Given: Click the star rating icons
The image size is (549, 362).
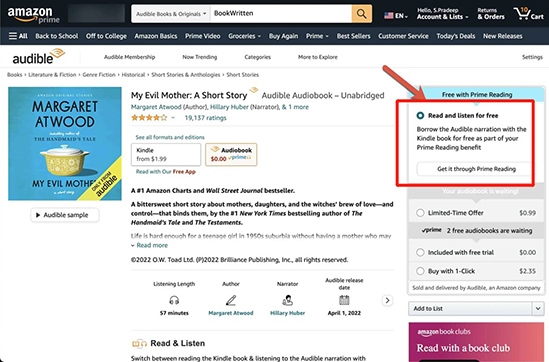Looking at the screenshot, I should click(x=149, y=118).
